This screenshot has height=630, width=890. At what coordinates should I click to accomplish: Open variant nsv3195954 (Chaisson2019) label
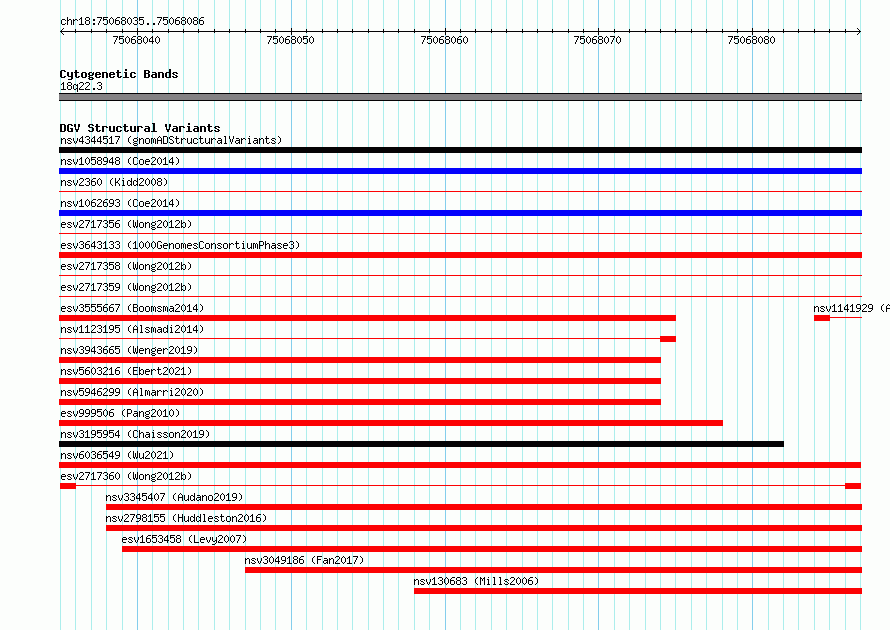point(135,434)
